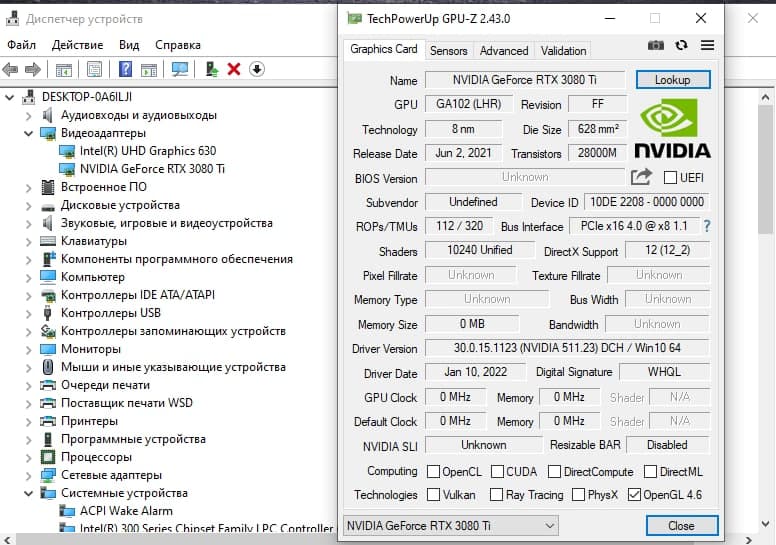Expand the Мониторы node

coord(28,350)
